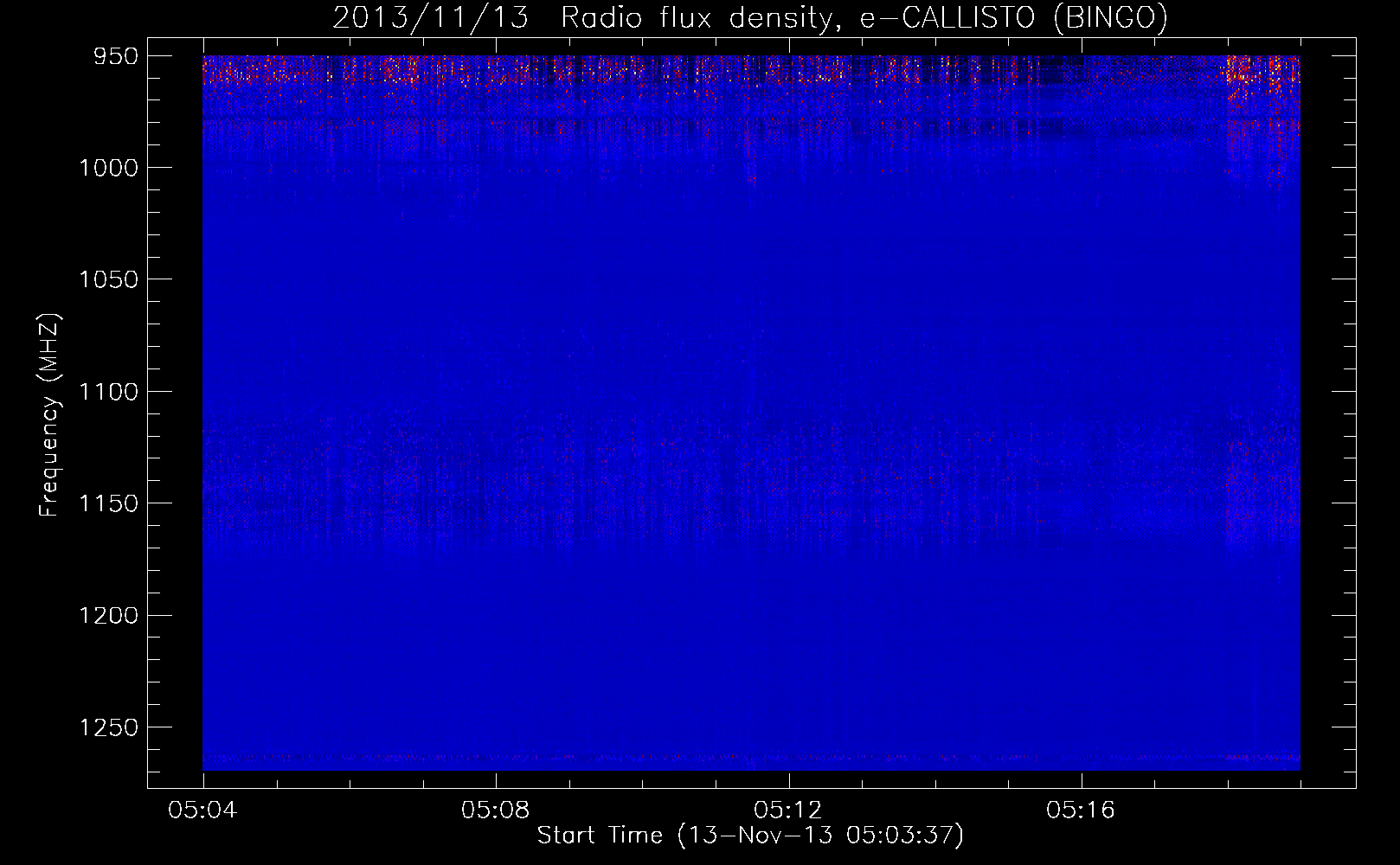Click the plot title '2013/11/13 Radio flux density'
This screenshot has height=865, width=1400.
click(x=750, y=18)
